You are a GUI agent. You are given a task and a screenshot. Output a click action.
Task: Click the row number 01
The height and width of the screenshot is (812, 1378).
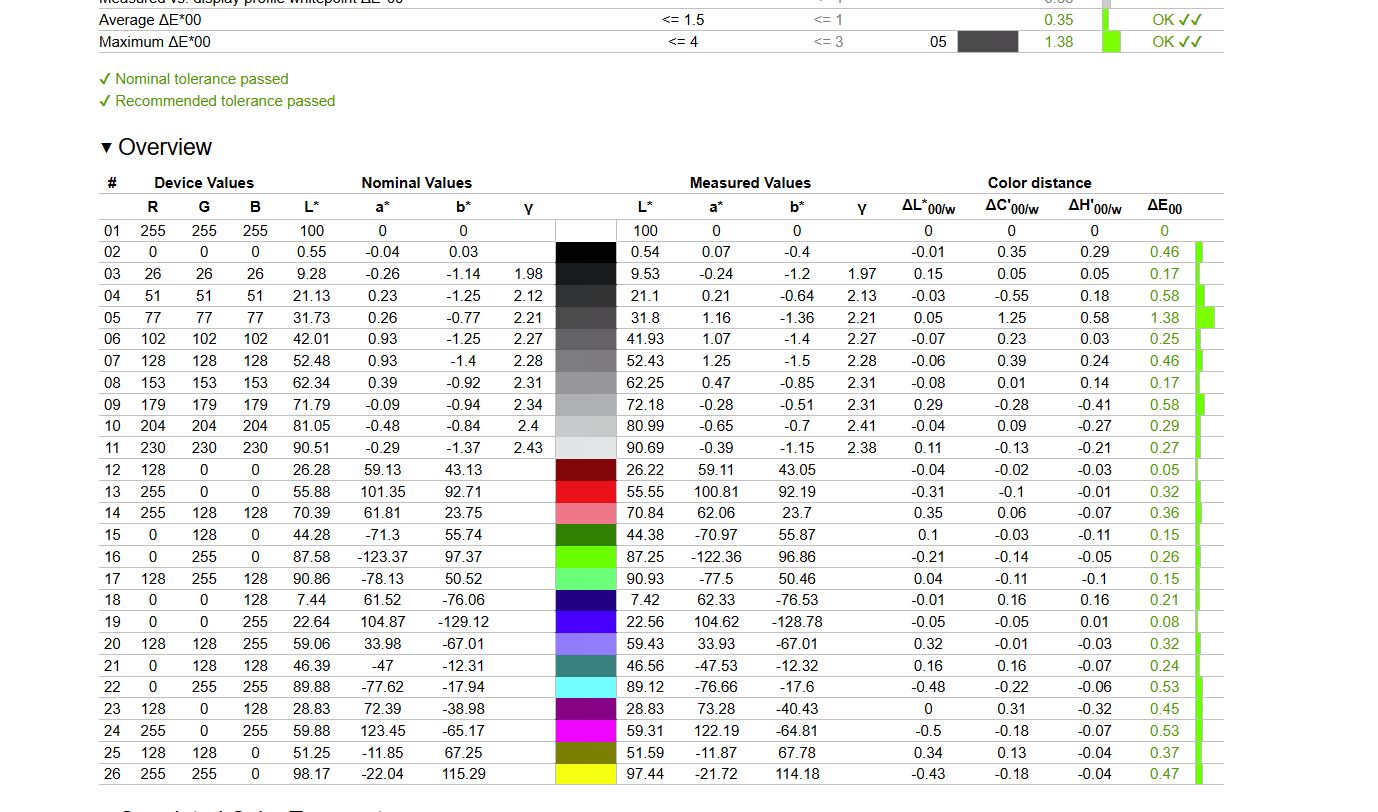pos(112,231)
